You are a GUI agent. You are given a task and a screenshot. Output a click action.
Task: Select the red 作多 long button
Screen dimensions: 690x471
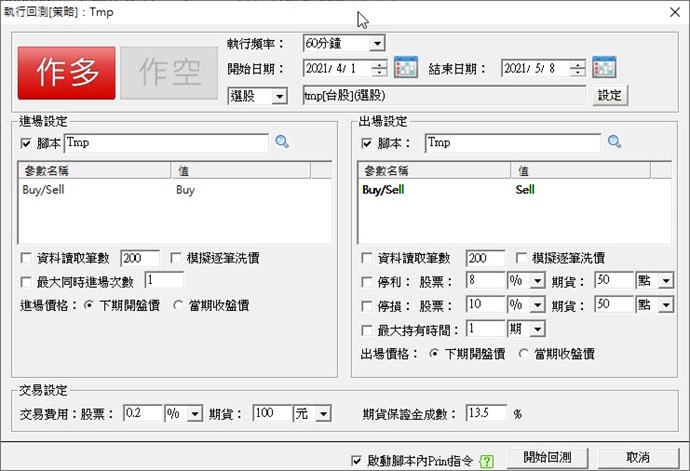(66, 72)
